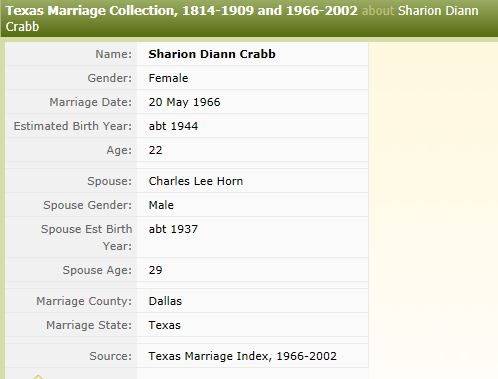The width and height of the screenshot is (498, 379).
Task: Click the Spouse Est Birth Year label
Action: (x=87, y=237)
